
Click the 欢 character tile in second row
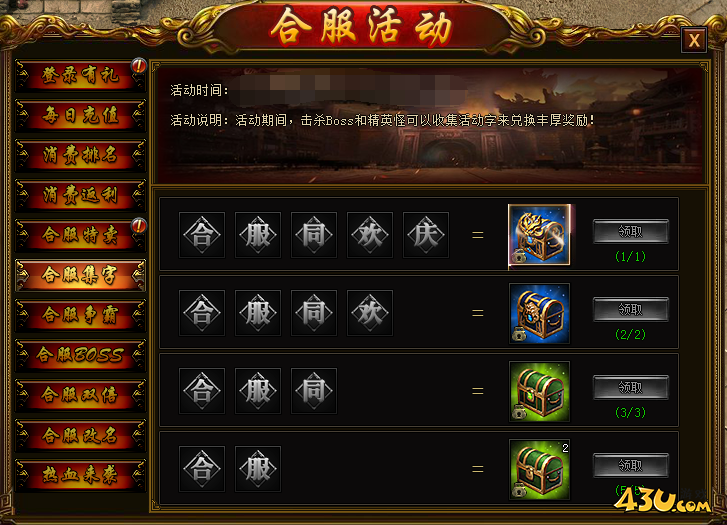(370, 313)
